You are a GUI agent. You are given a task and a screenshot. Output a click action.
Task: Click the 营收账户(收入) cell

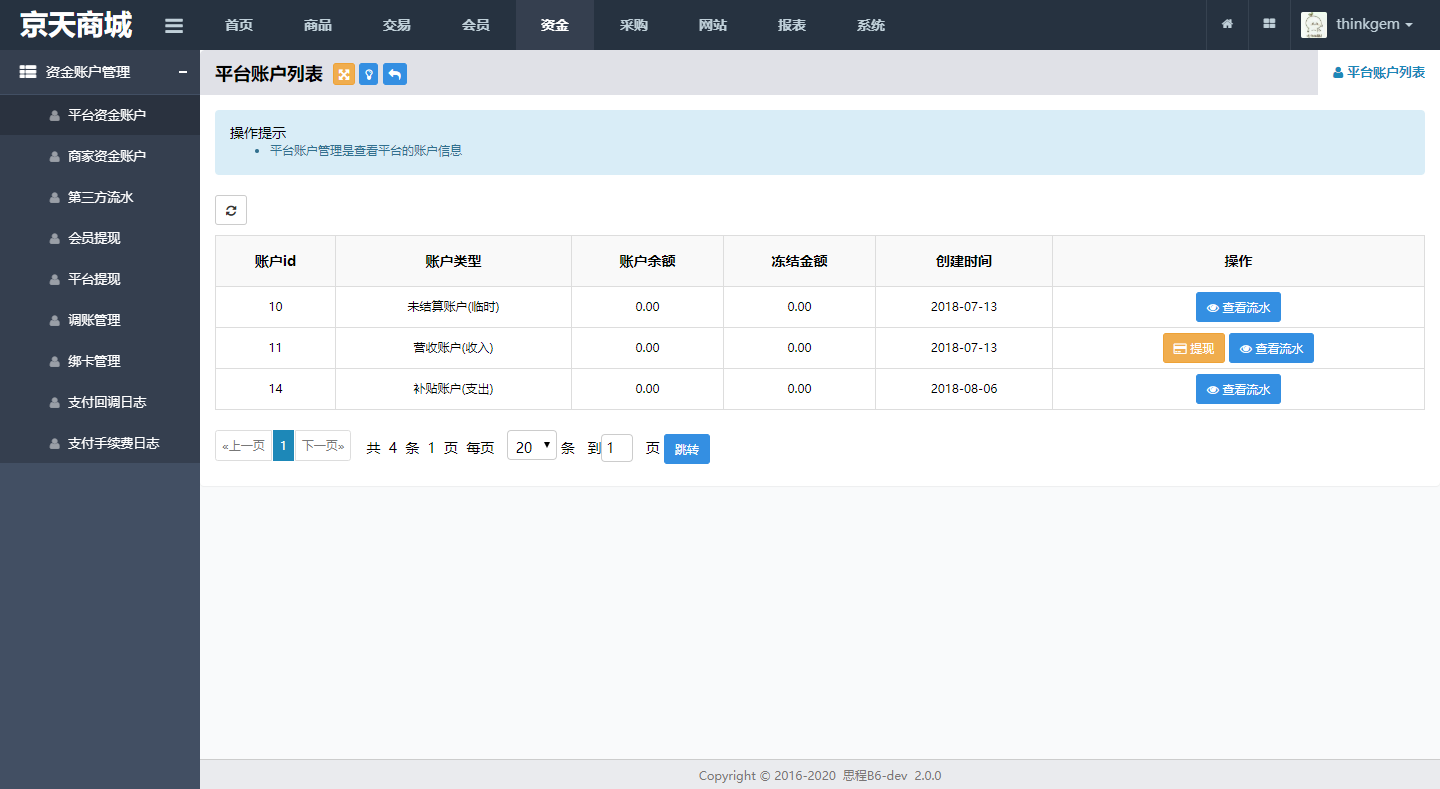(x=453, y=348)
